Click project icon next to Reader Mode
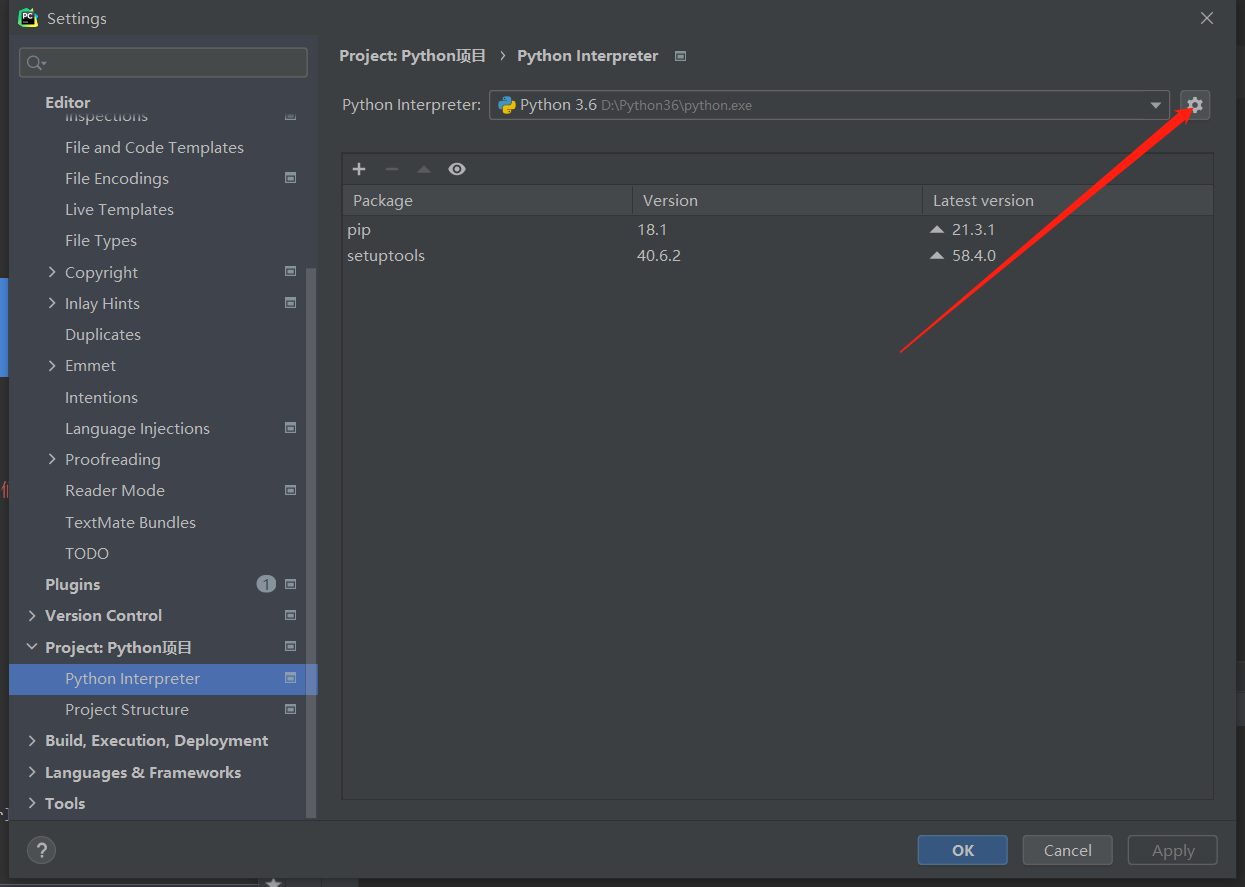Viewport: 1245px width, 887px height. [x=291, y=490]
